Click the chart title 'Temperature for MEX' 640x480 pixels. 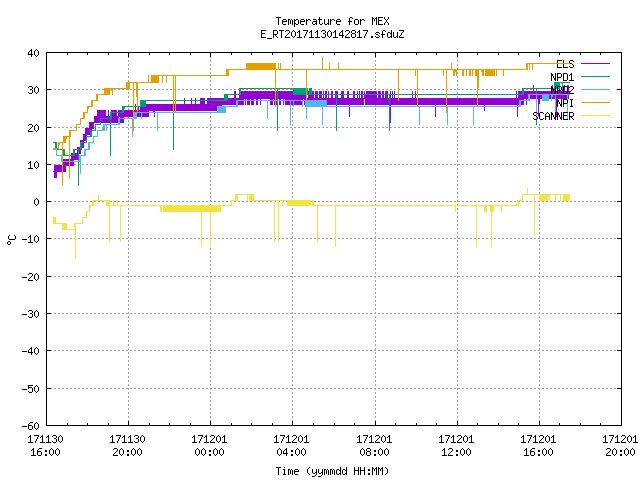tap(332, 21)
